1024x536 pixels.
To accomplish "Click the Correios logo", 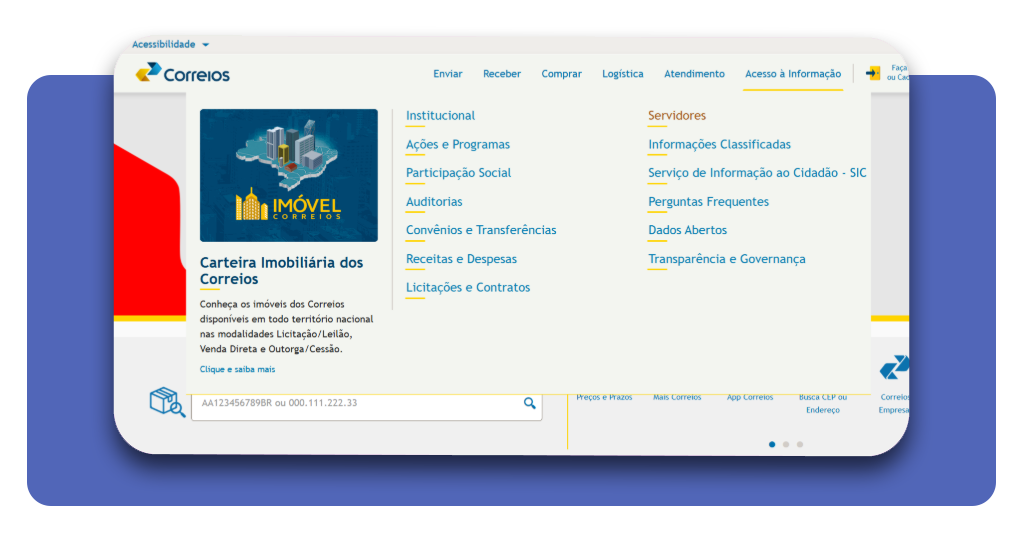I will (x=183, y=73).
